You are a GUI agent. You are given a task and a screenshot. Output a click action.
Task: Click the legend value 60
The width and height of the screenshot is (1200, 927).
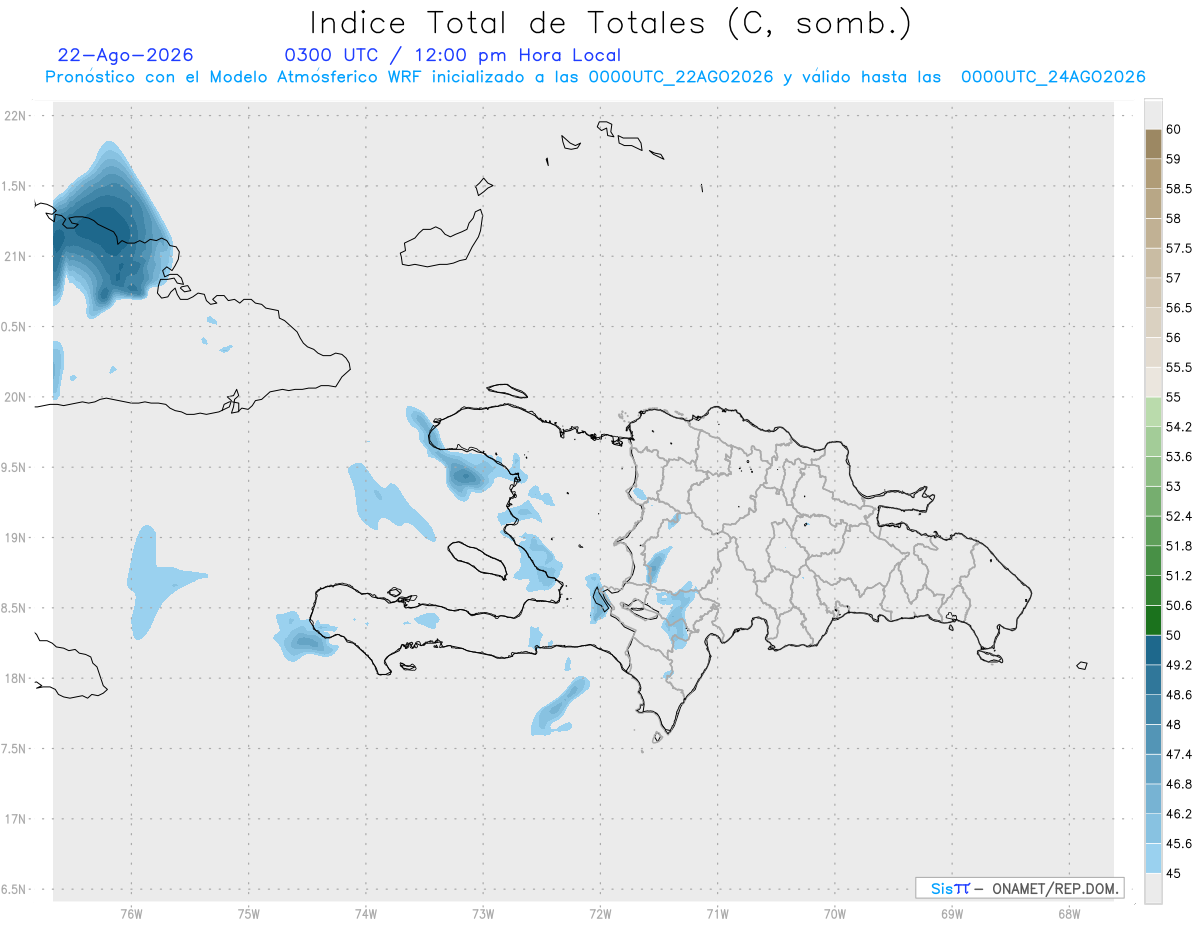(x=1174, y=129)
